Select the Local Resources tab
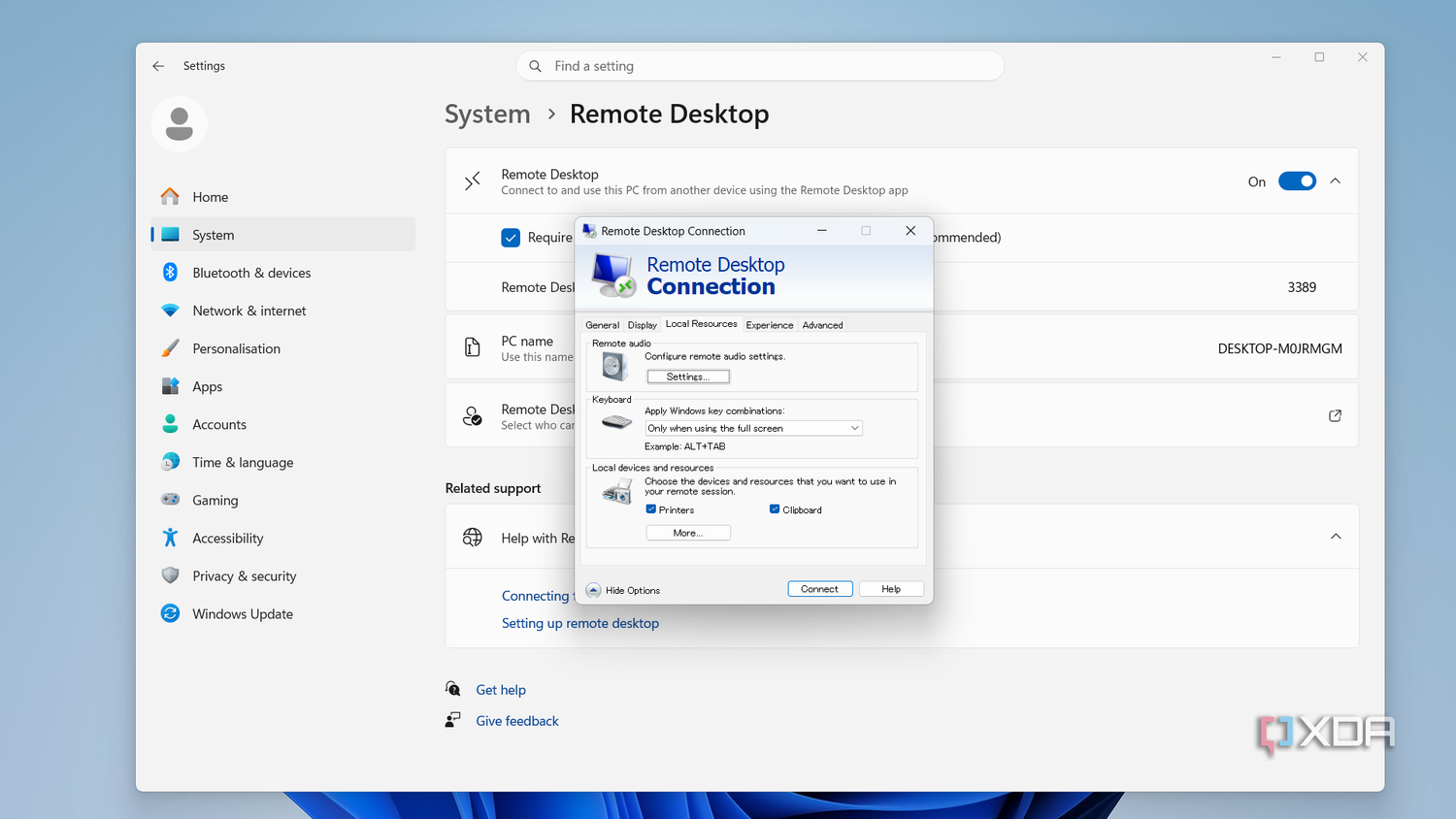 click(x=702, y=324)
